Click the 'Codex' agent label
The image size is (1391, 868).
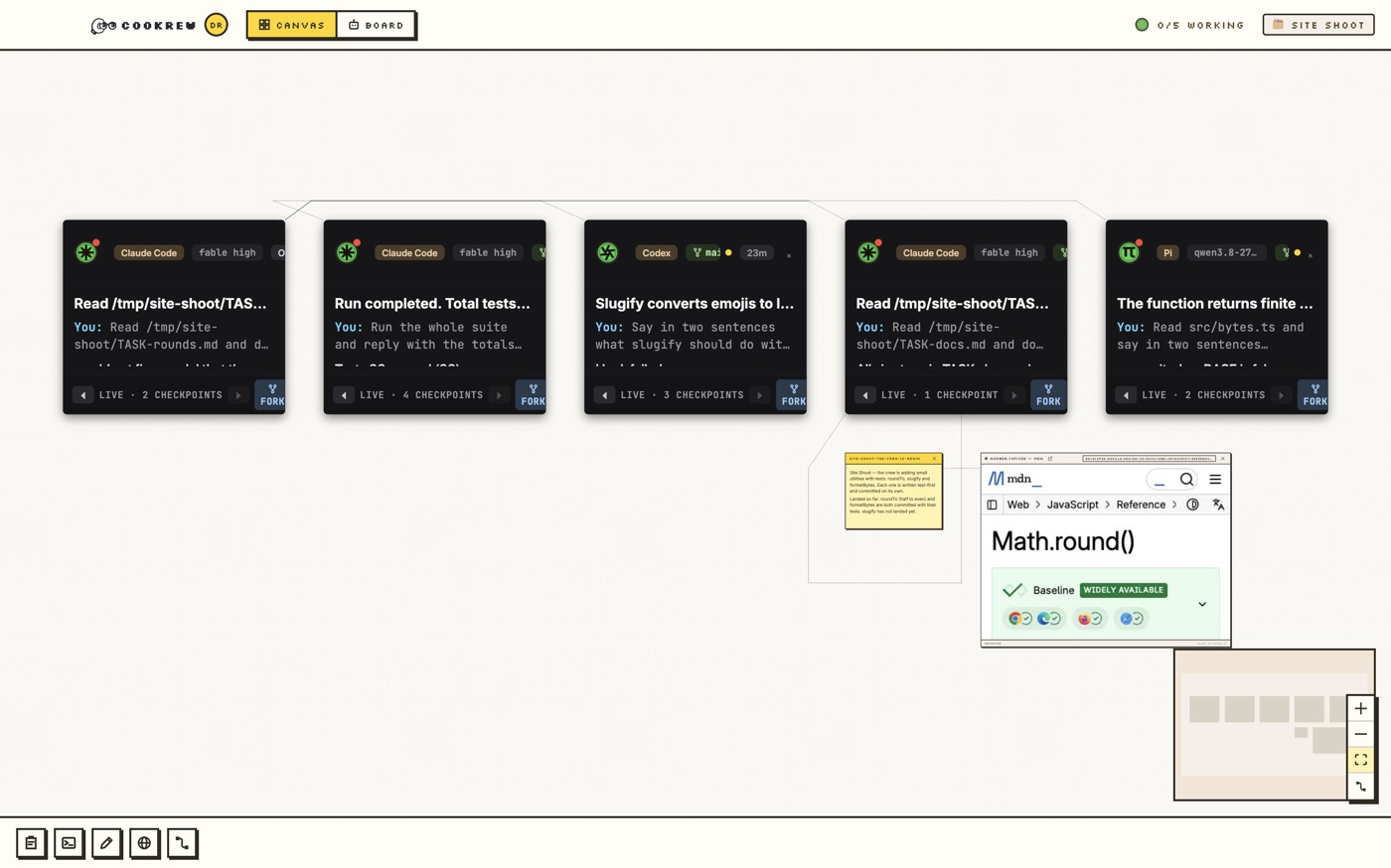[656, 252]
